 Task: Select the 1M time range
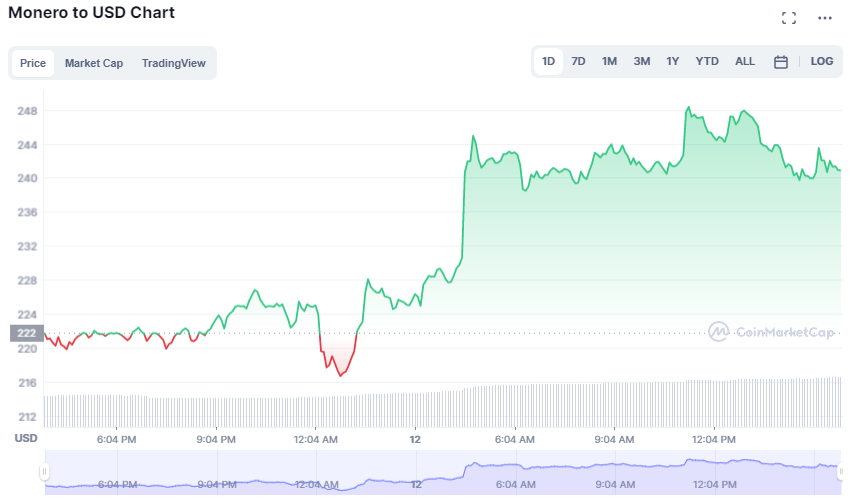click(609, 61)
